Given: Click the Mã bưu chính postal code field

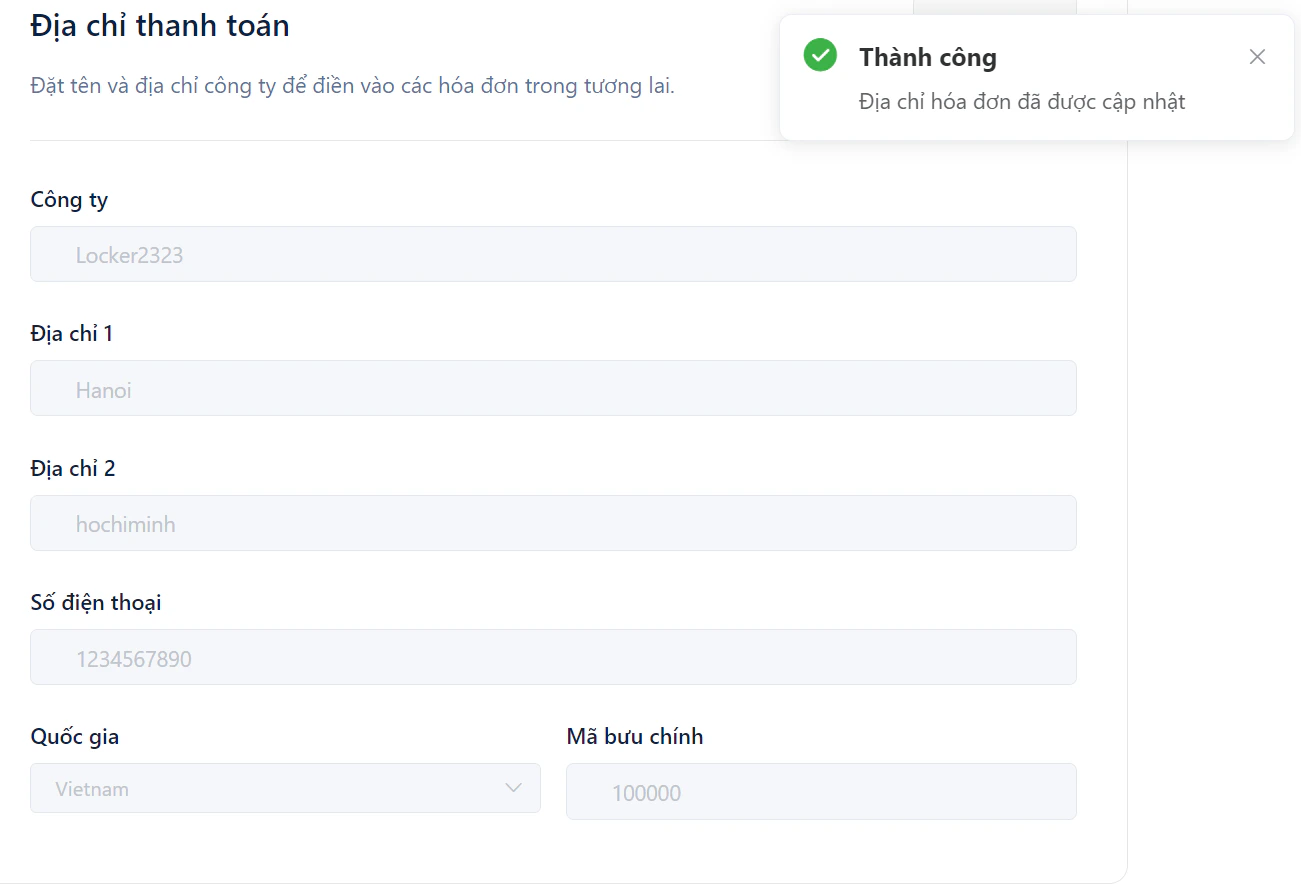Looking at the screenshot, I should coord(821,791).
